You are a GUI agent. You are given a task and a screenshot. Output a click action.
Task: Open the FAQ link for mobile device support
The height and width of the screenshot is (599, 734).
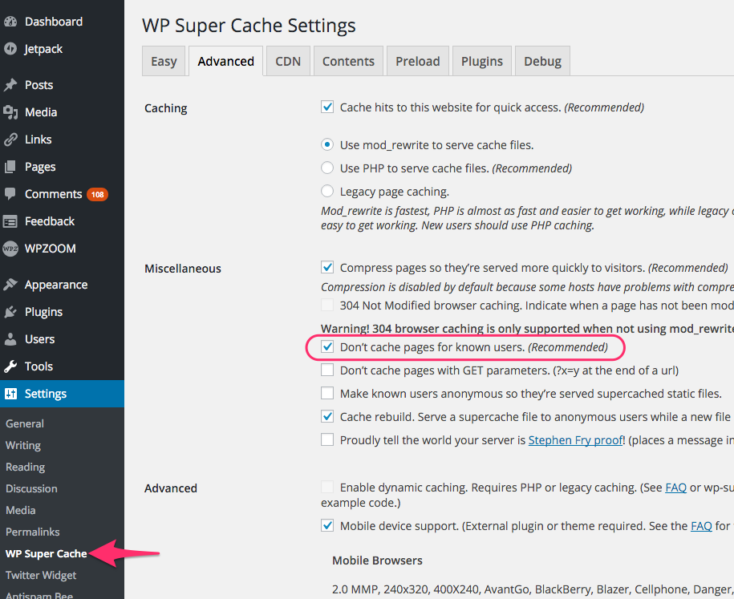(x=701, y=526)
